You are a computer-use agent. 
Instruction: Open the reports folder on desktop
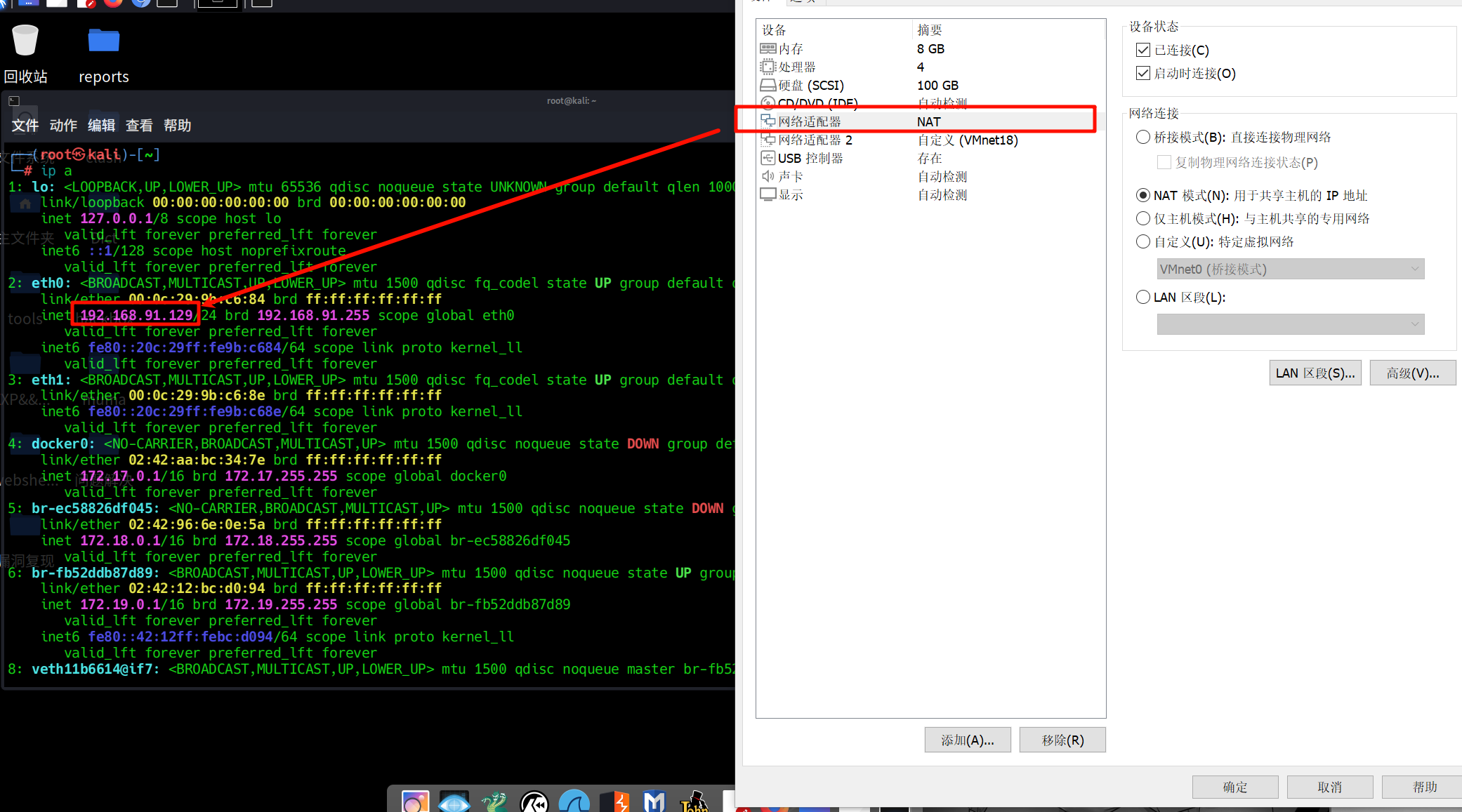(x=103, y=40)
